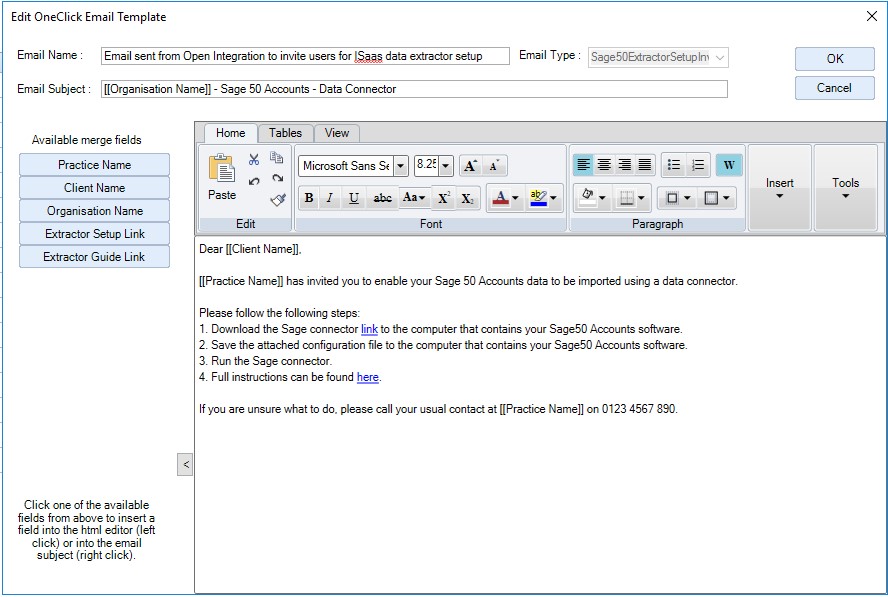Apply paragraph shading paint bucket
Image resolution: width=888 pixels, height=597 pixels.
pos(588,198)
